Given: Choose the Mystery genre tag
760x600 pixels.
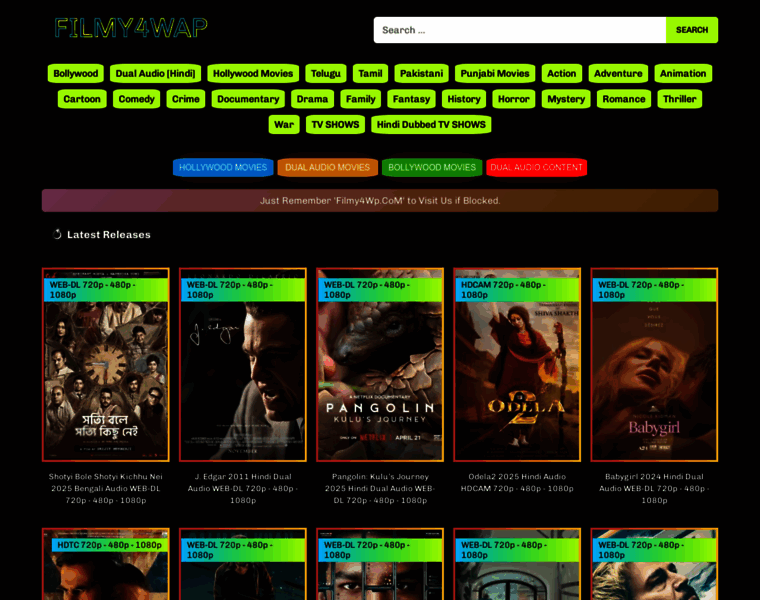Looking at the screenshot, I should coord(566,99).
